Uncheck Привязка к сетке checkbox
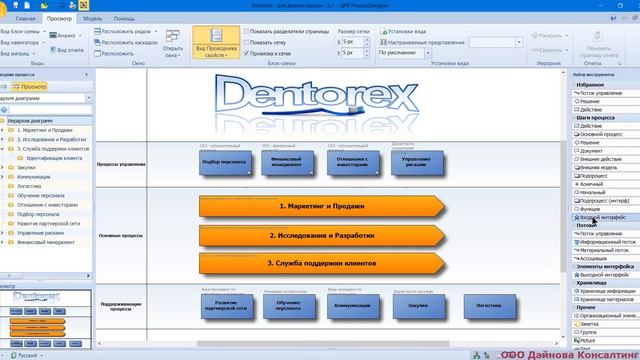 (247, 53)
